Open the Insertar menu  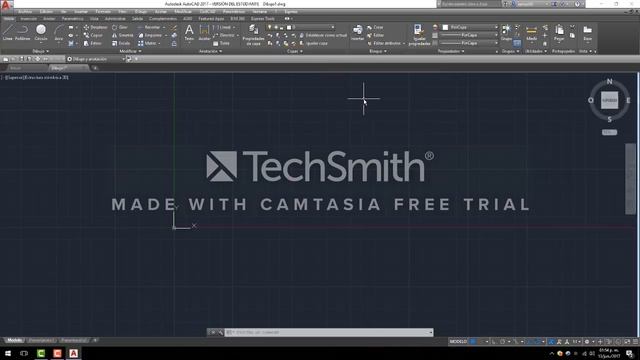pyautogui.click(x=81, y=12)
